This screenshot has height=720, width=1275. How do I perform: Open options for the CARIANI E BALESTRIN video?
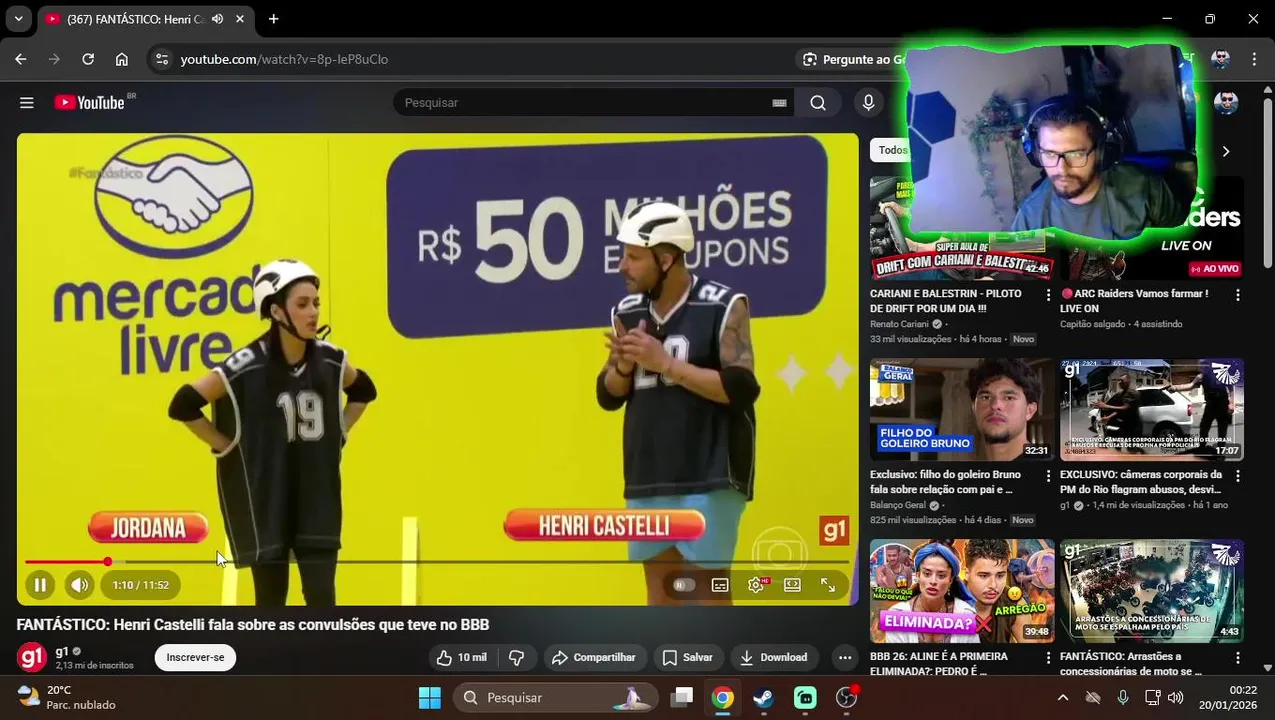click(1048, 295)
